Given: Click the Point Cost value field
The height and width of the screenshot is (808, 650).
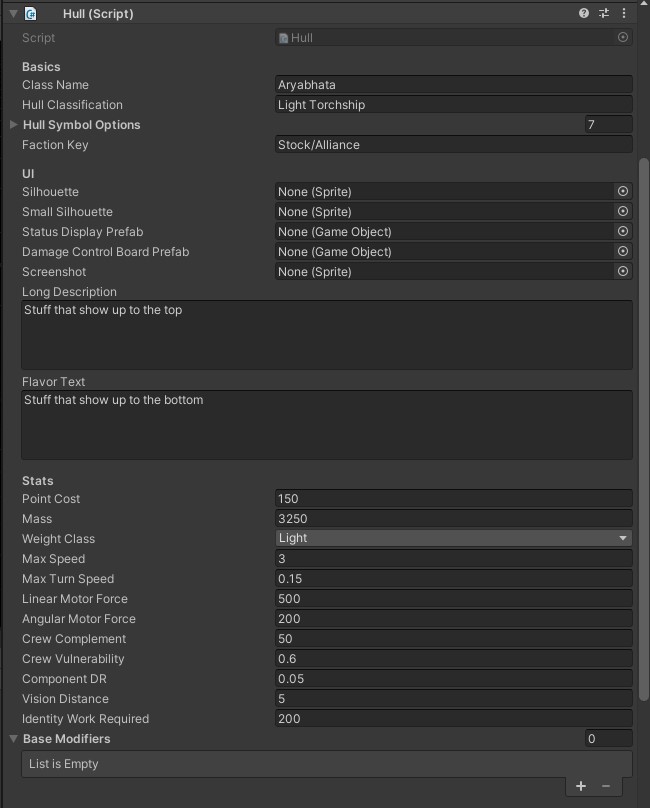Looking at the screenshot, I should 453,499.
